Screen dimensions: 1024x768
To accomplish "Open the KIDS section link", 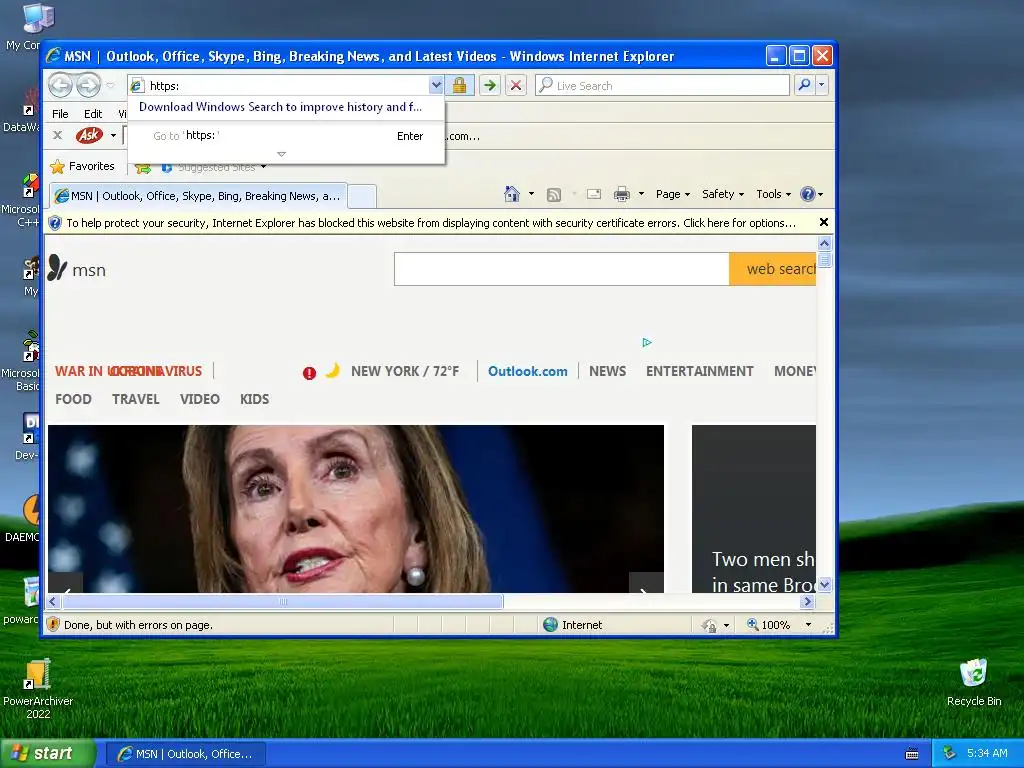I will pyautogui.click(x=255, y=399).
